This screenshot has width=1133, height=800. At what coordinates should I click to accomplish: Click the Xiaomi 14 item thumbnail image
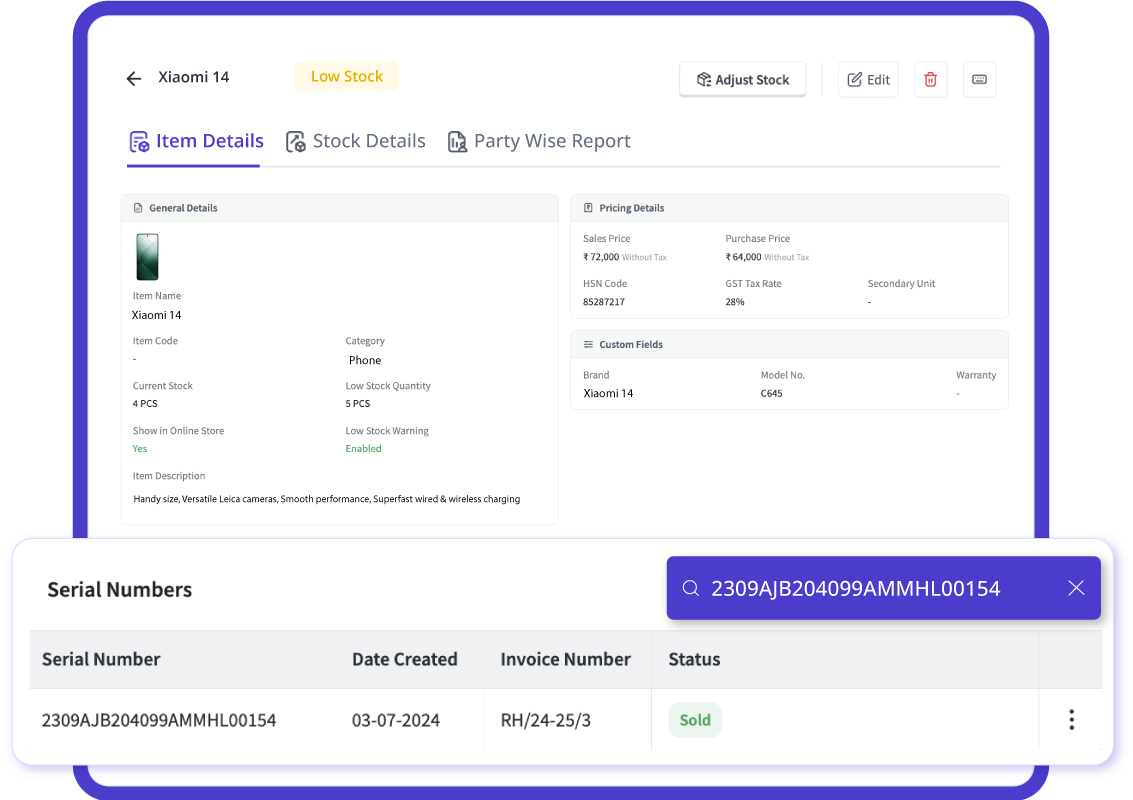tap(147, 257)
